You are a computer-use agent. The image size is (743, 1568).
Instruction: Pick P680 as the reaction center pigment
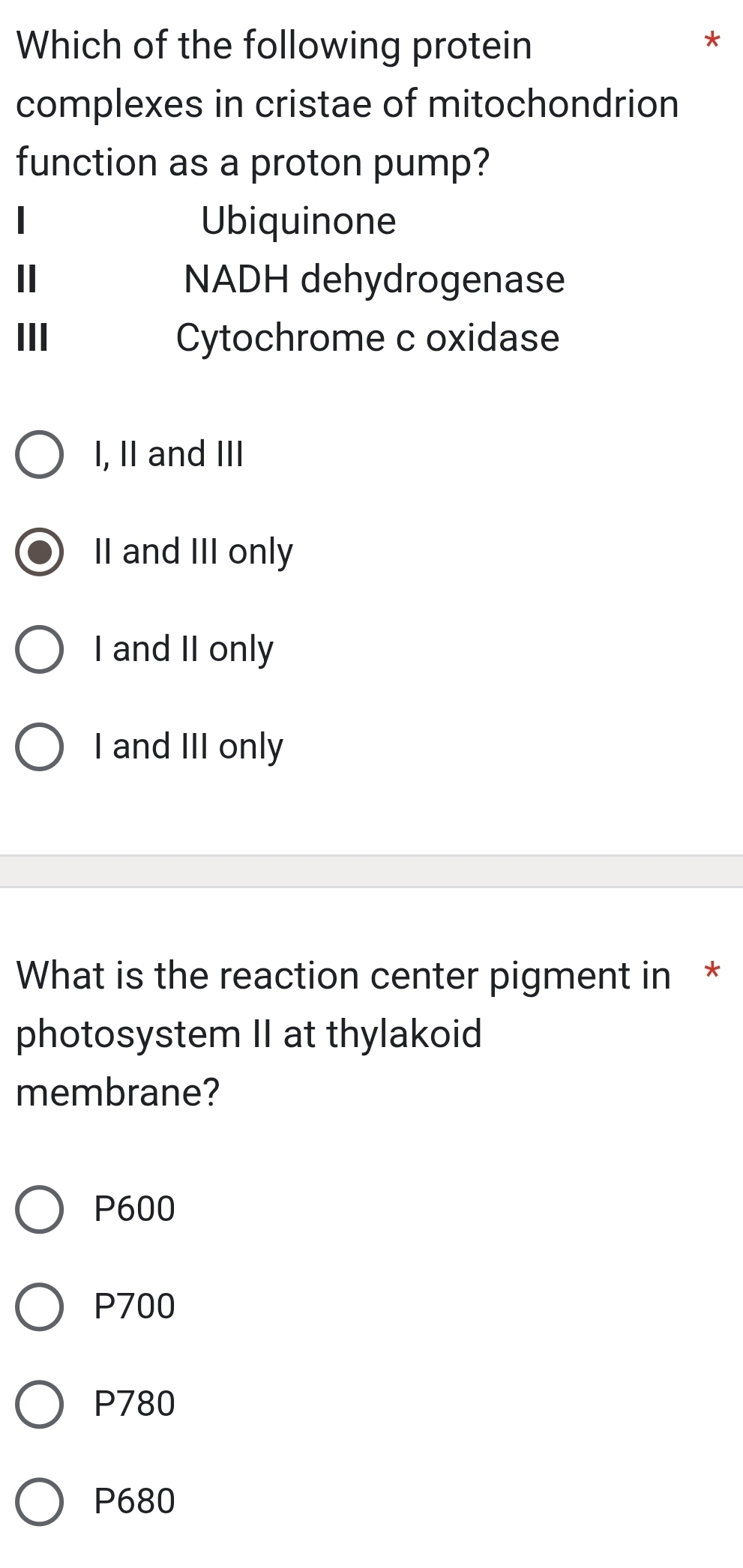click(39, 1501)
